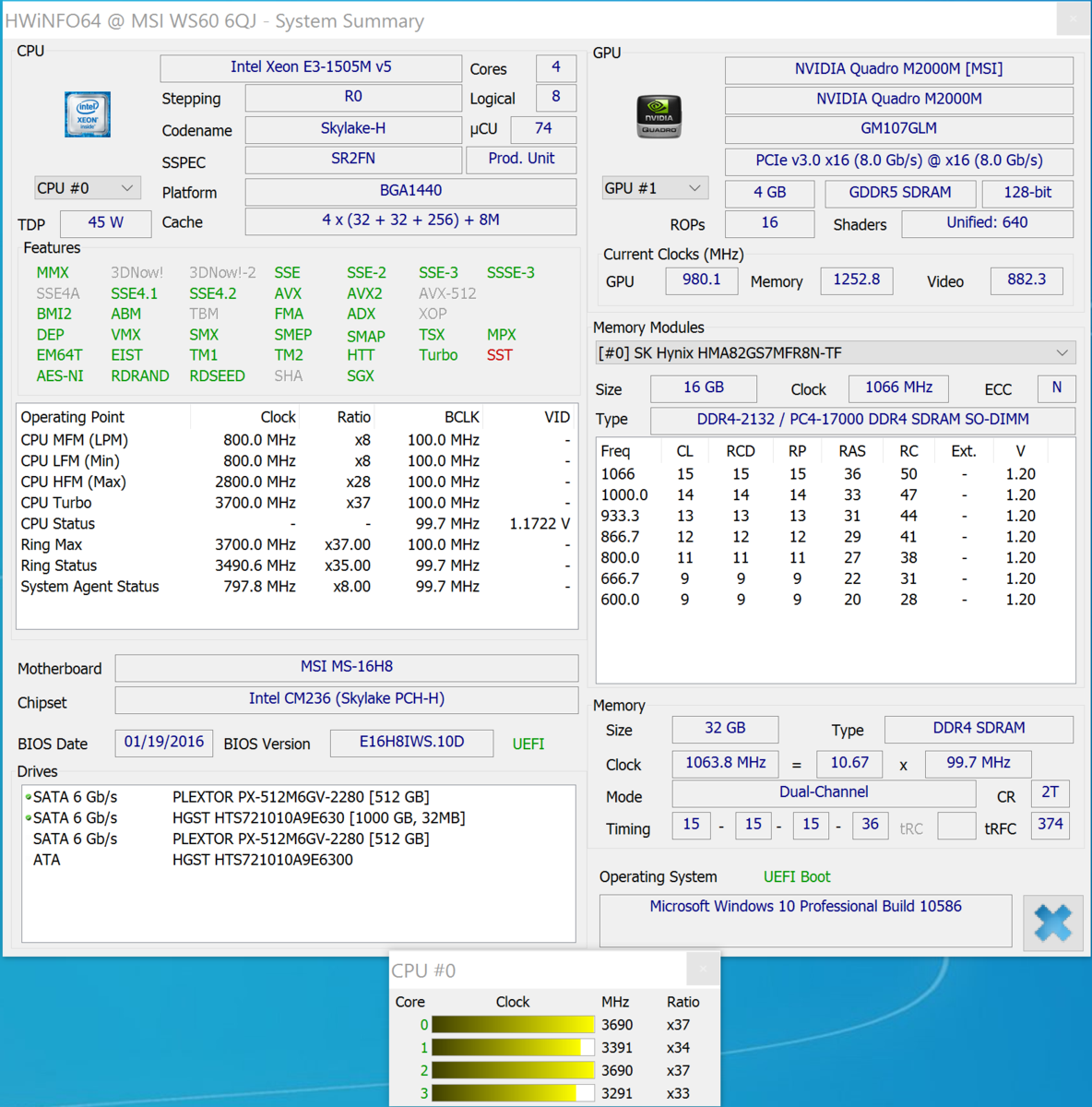Open the CPU #0 selector dropdown

tap(88, 188)
